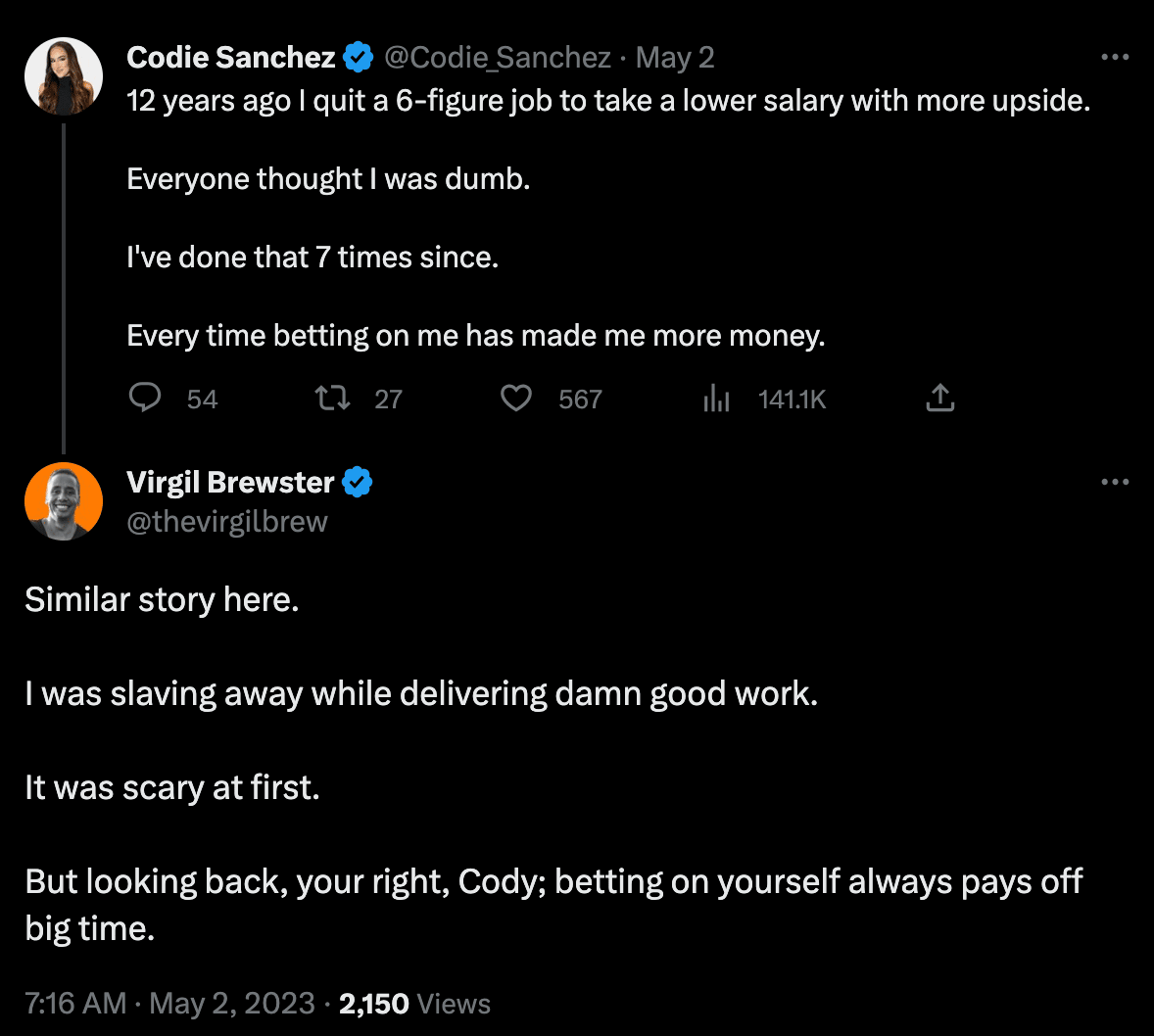Like Codie Sanchez's tweet with heart icon

pyautogui.click(x=516, y=399)
